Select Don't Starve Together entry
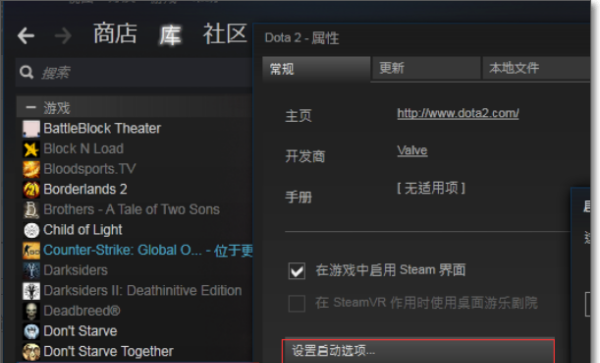Viewport: 600px width, 363px height. point(108,351)
